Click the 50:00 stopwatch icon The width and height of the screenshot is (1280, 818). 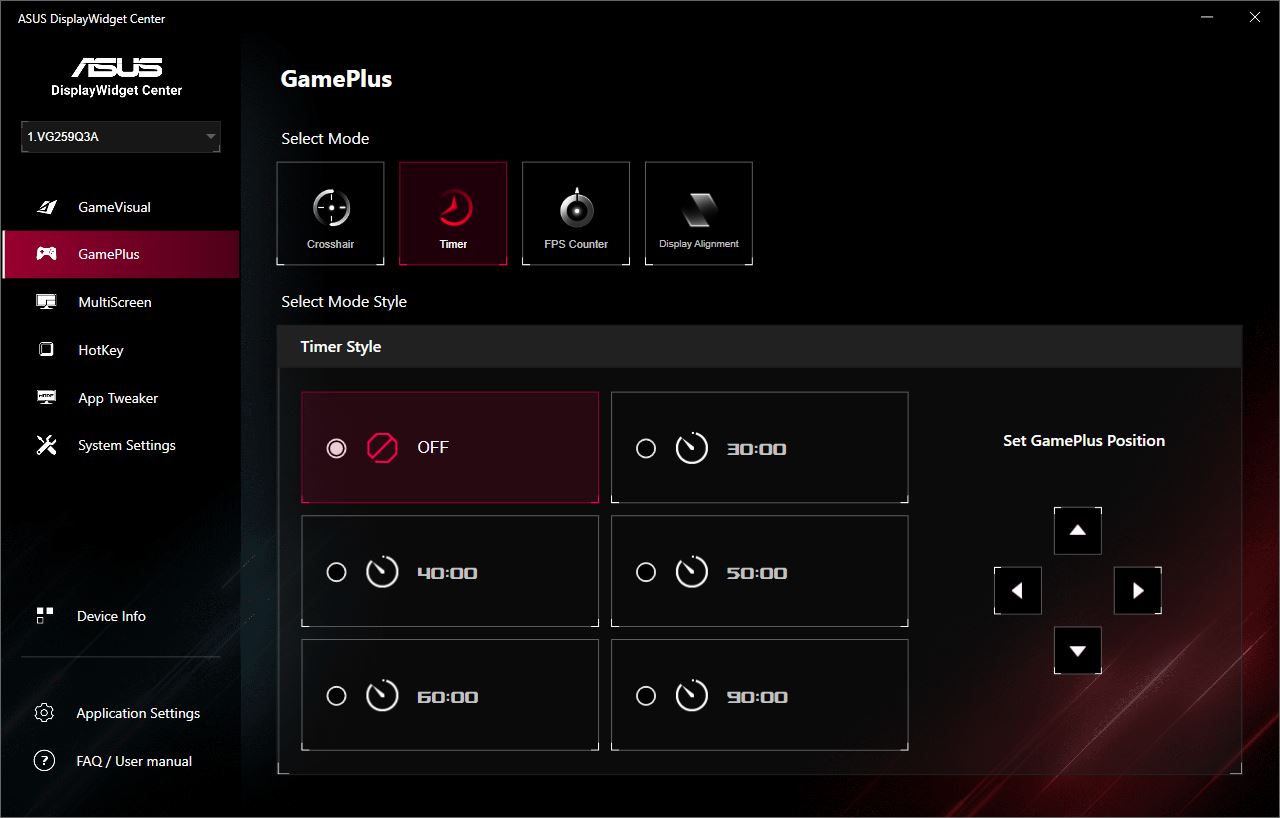pyautogui.click(x=691, y=572)
